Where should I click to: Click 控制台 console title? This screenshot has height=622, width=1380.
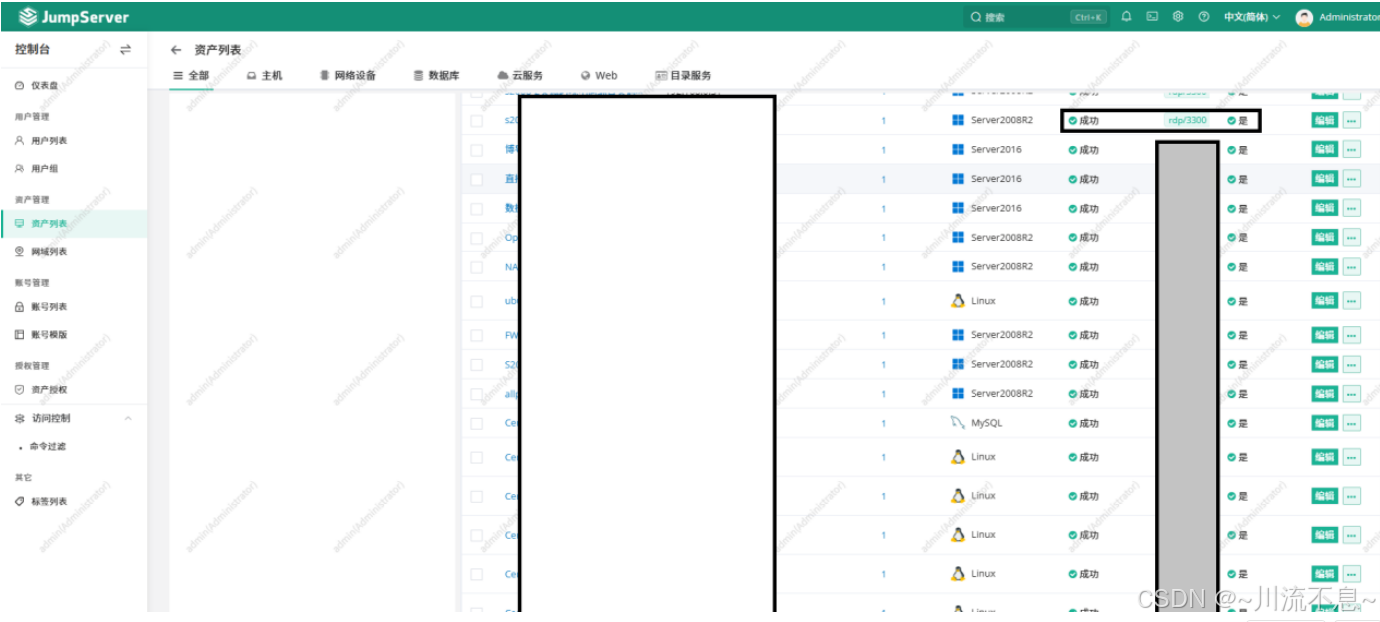pyautogui.click(x=32, y=49)
